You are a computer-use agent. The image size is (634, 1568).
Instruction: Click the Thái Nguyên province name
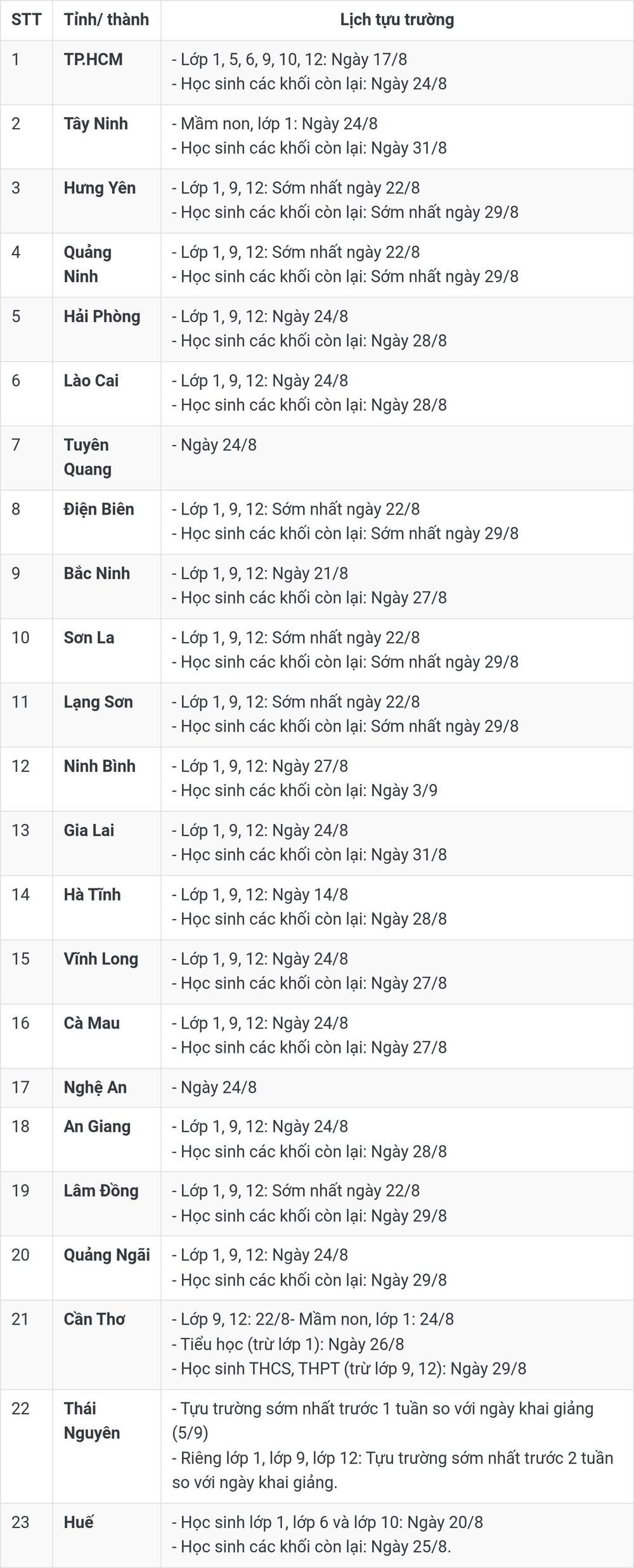pos(91,1420)
